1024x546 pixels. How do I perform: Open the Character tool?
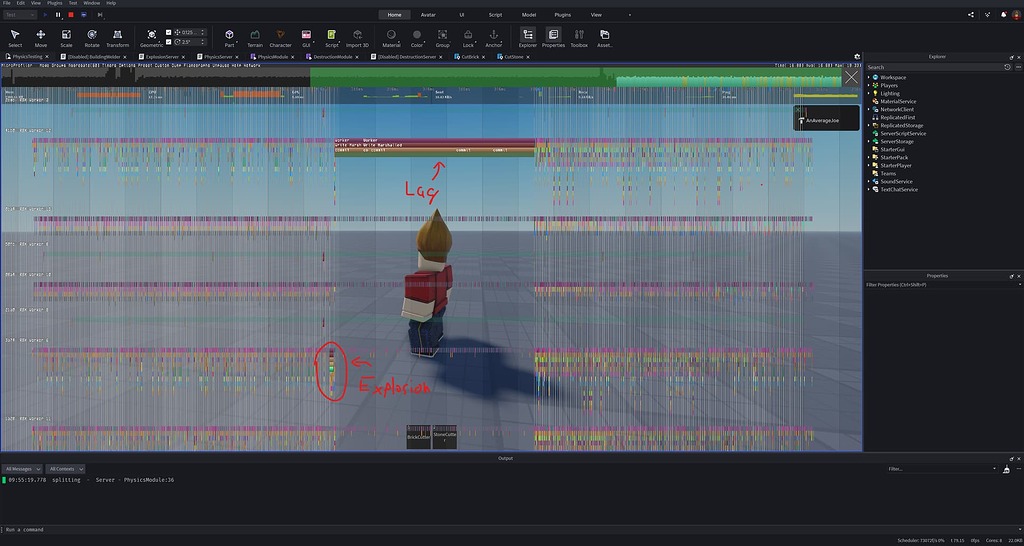point(281,37)
